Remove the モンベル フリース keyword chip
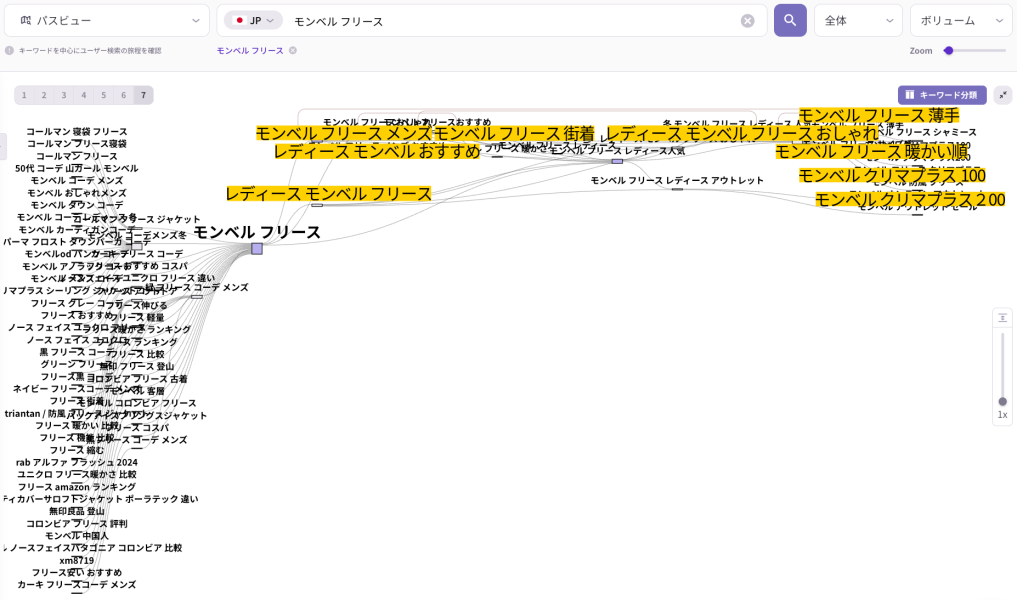1017x600 pixels. click(293, 51)
